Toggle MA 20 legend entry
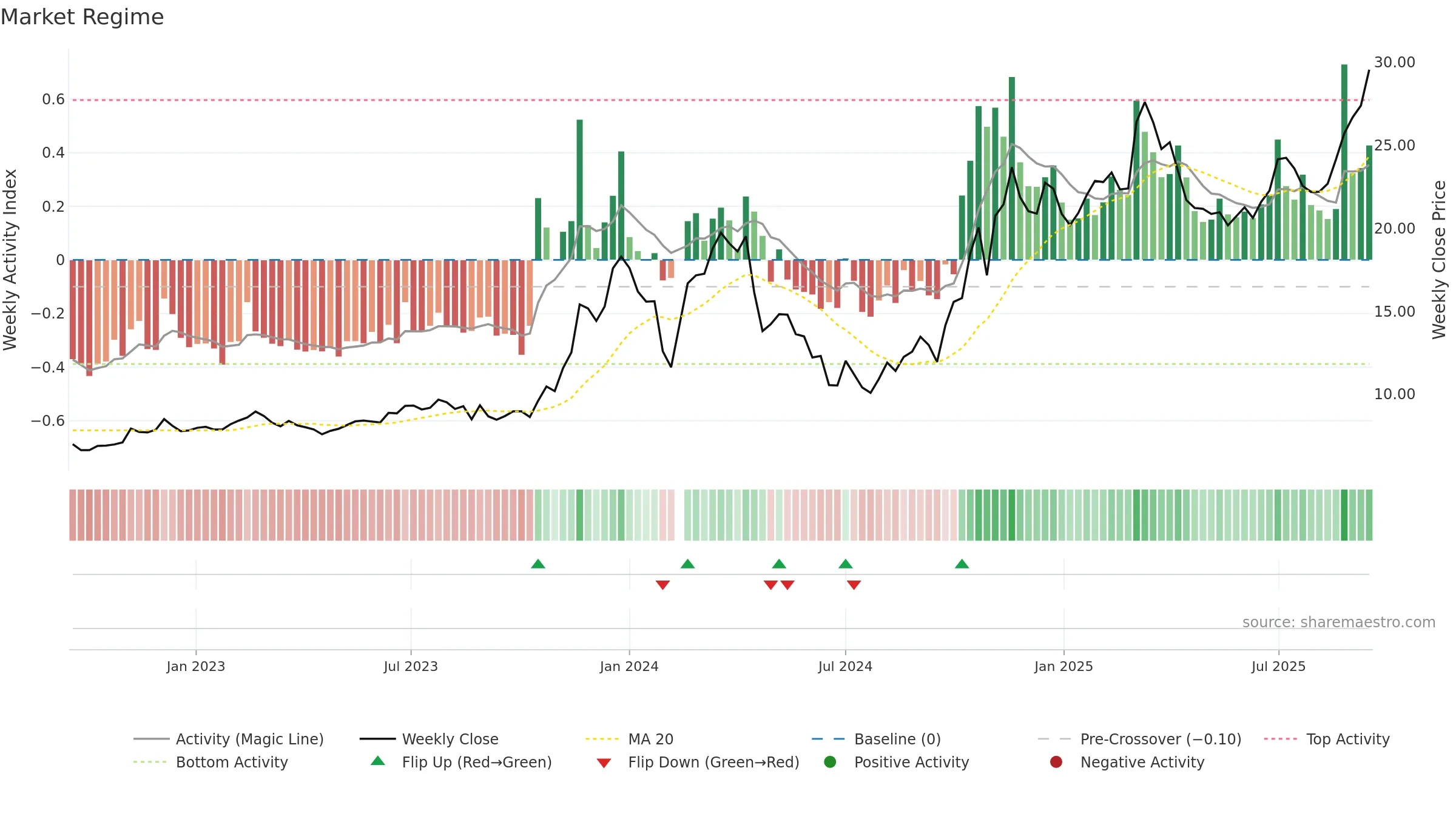 click(630, 739)
